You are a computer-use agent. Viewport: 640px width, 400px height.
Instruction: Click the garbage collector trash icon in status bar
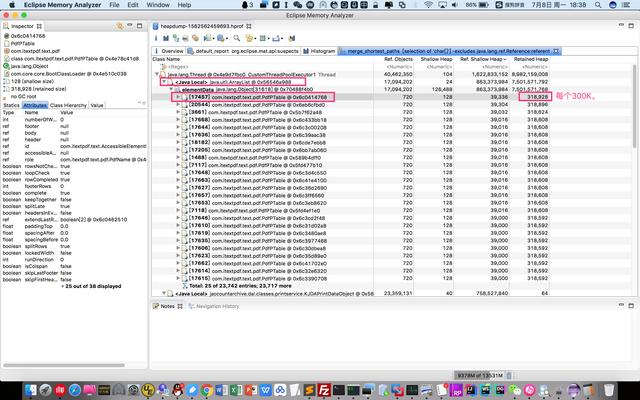(509, 375)
